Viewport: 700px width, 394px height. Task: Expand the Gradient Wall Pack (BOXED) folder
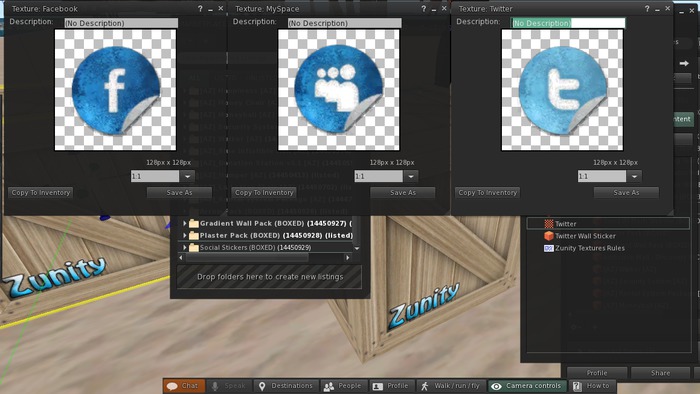click(x=185, y=223)
